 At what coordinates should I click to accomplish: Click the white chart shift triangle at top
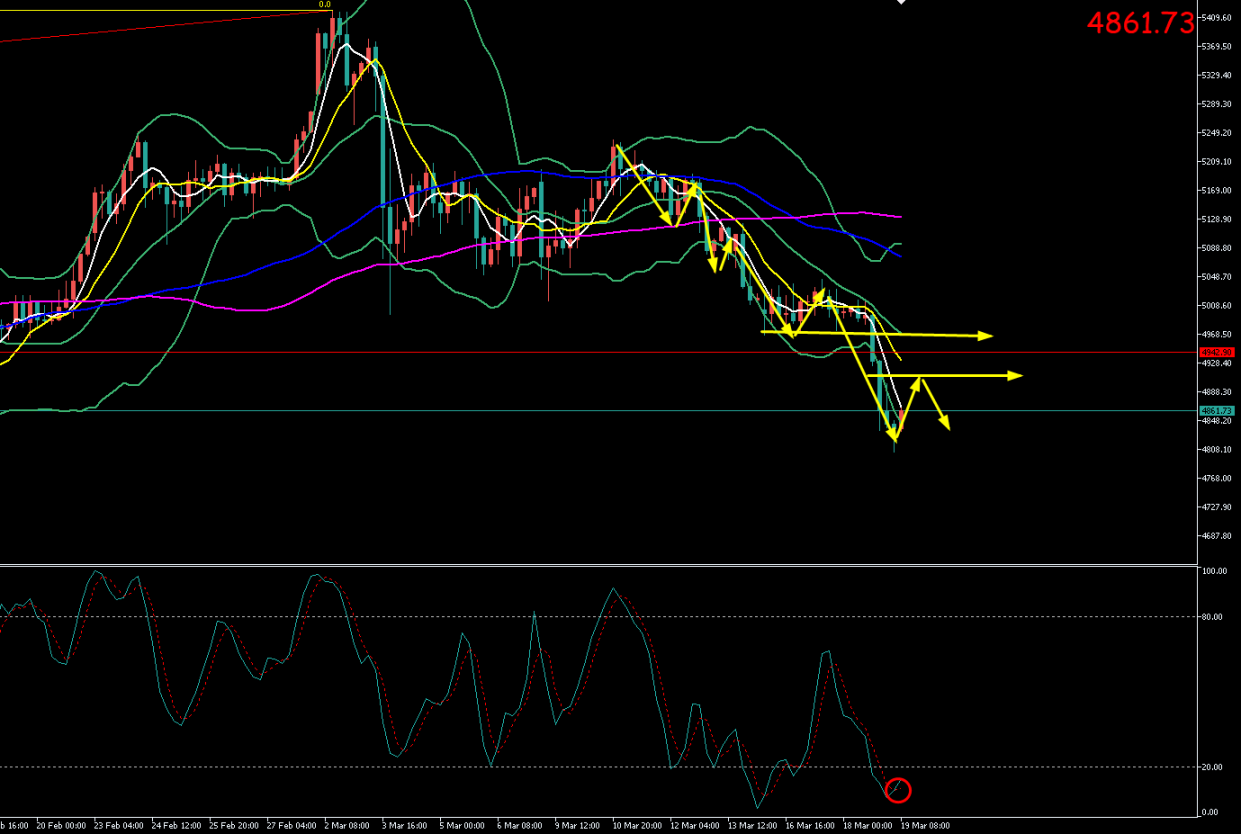(x=901, y=3)
